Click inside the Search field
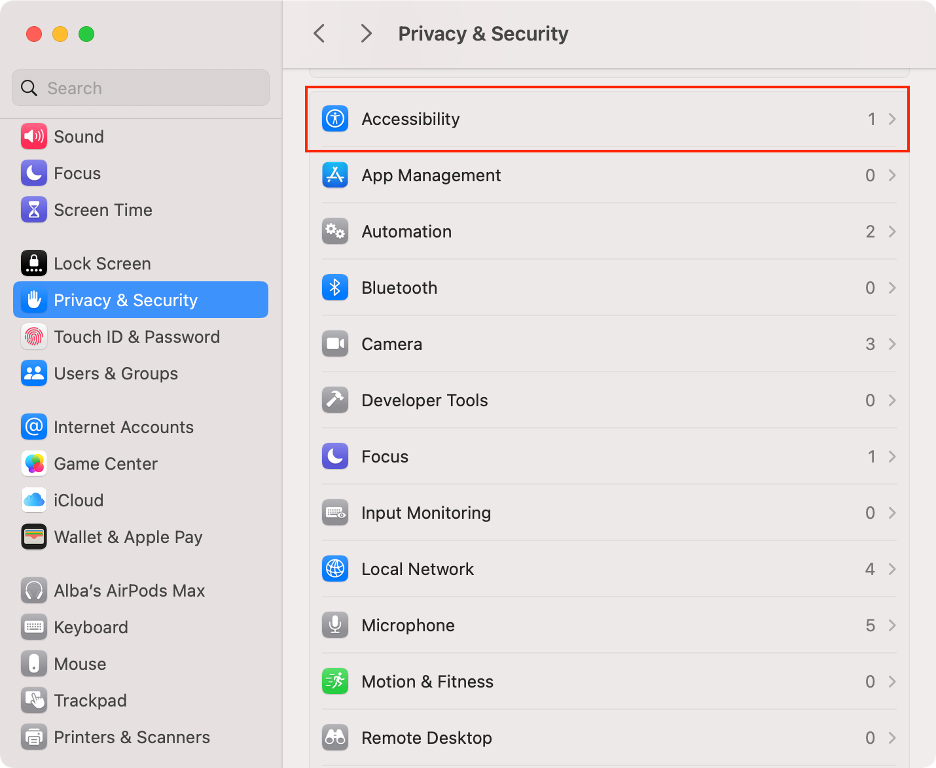Screen dimensions: 936x768 (140, 88)
